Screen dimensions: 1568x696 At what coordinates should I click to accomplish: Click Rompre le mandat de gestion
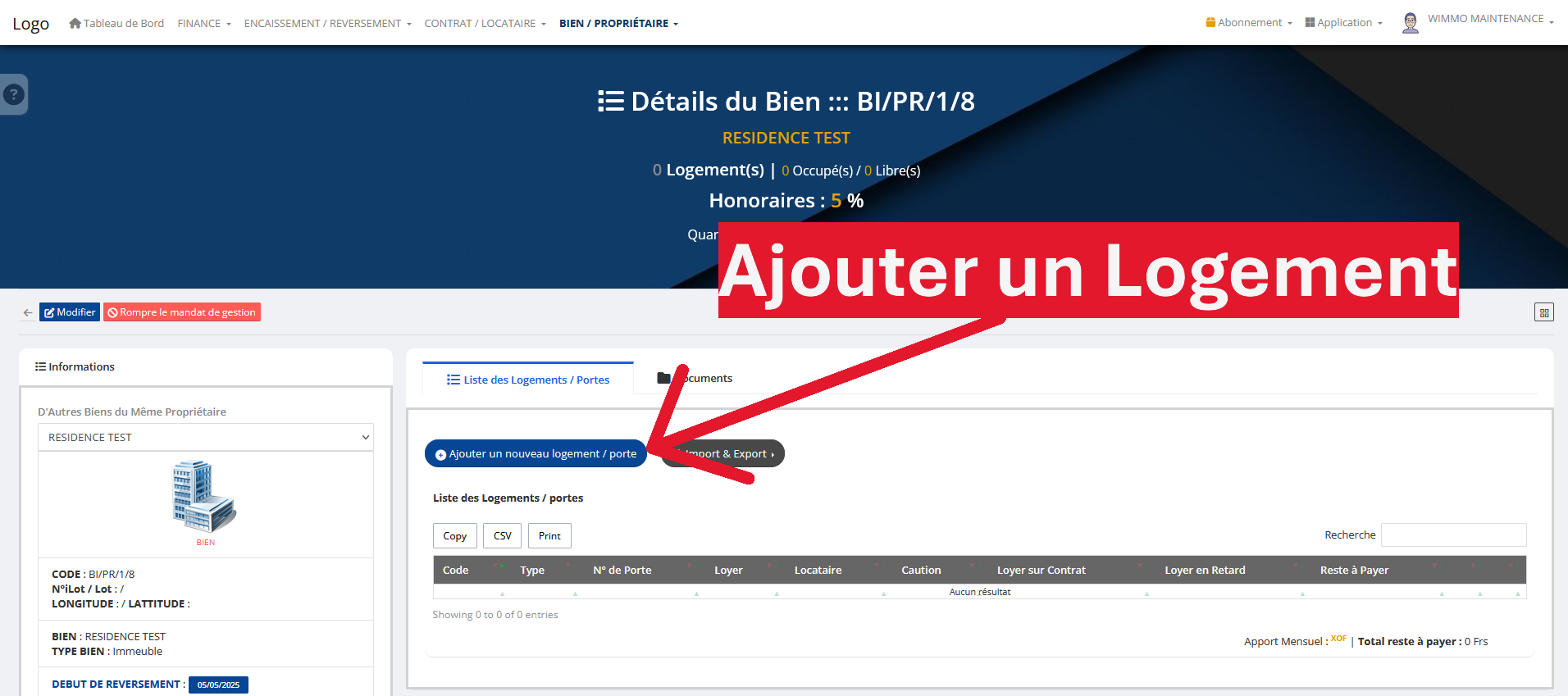click(182, 312)
